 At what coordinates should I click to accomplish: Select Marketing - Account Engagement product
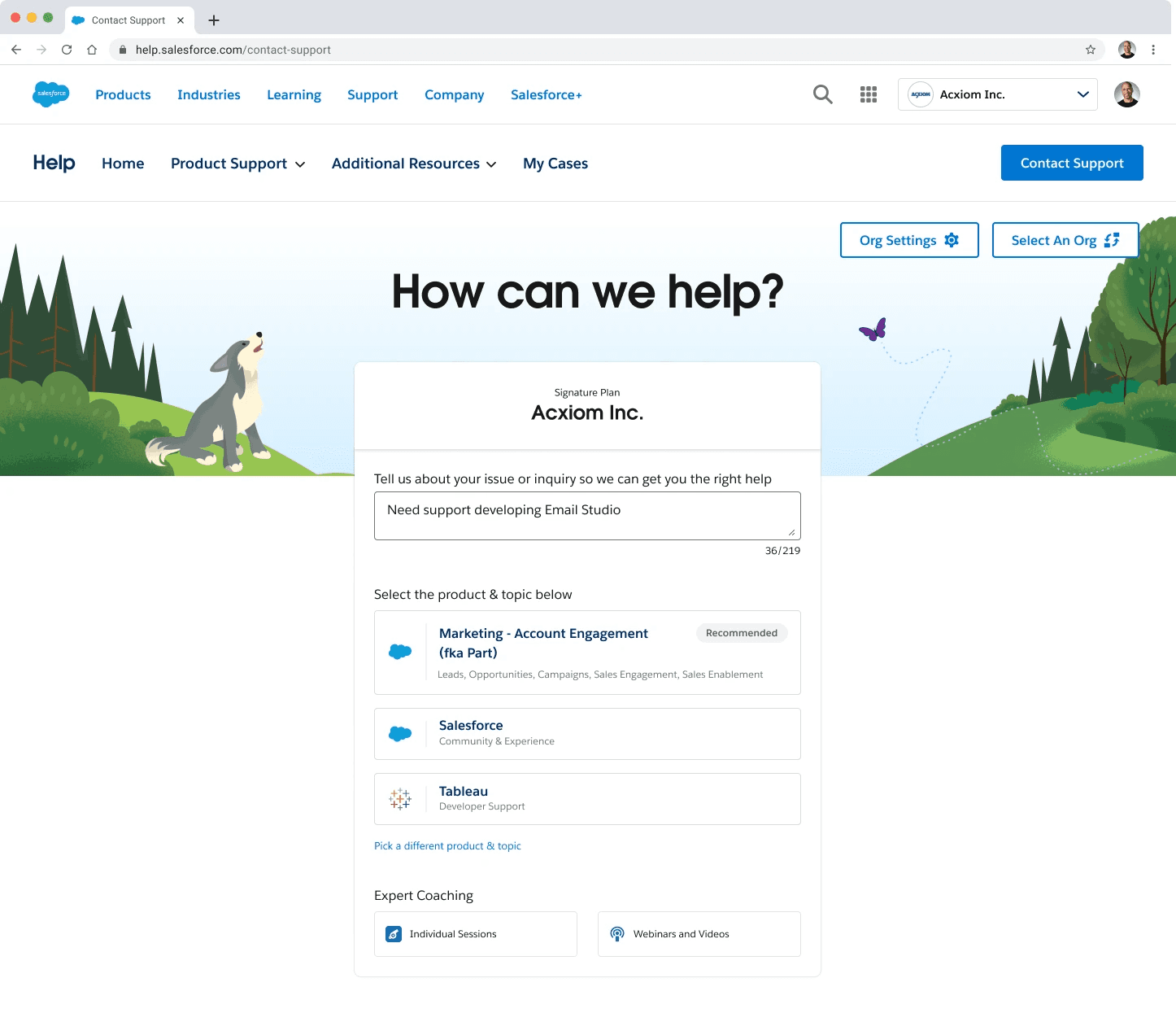pyautogui.click(x=587, y=653)
